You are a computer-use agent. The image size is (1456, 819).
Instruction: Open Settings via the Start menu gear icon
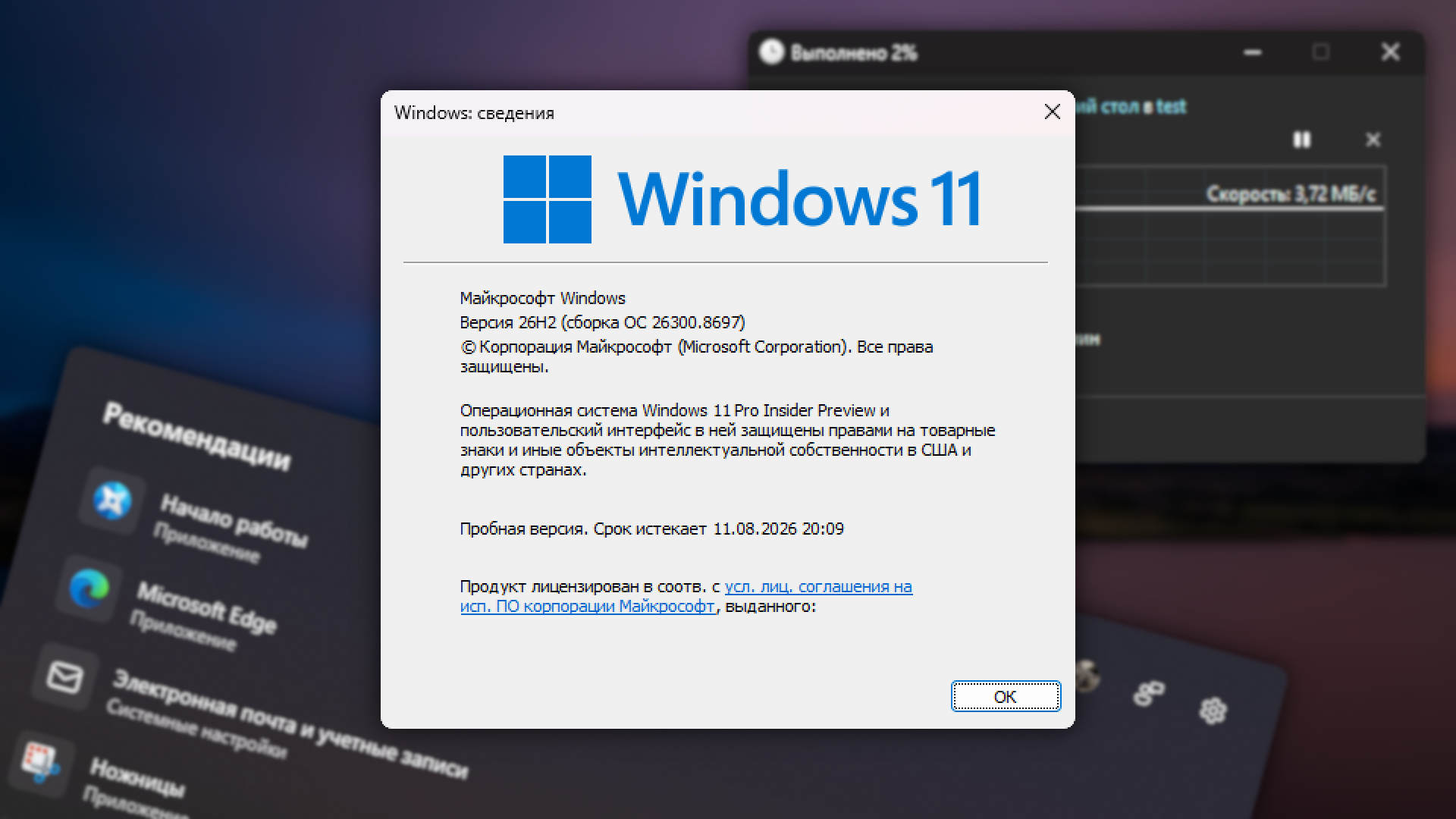coord(1213,711)
